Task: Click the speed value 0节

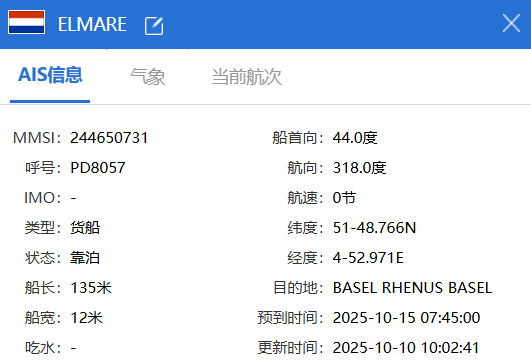Action: click(x=344, y=197)
